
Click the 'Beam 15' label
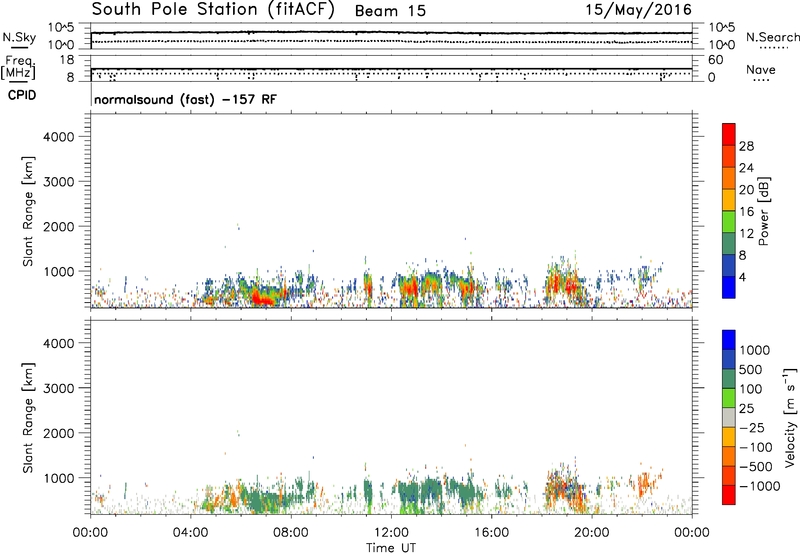(390, 11)
